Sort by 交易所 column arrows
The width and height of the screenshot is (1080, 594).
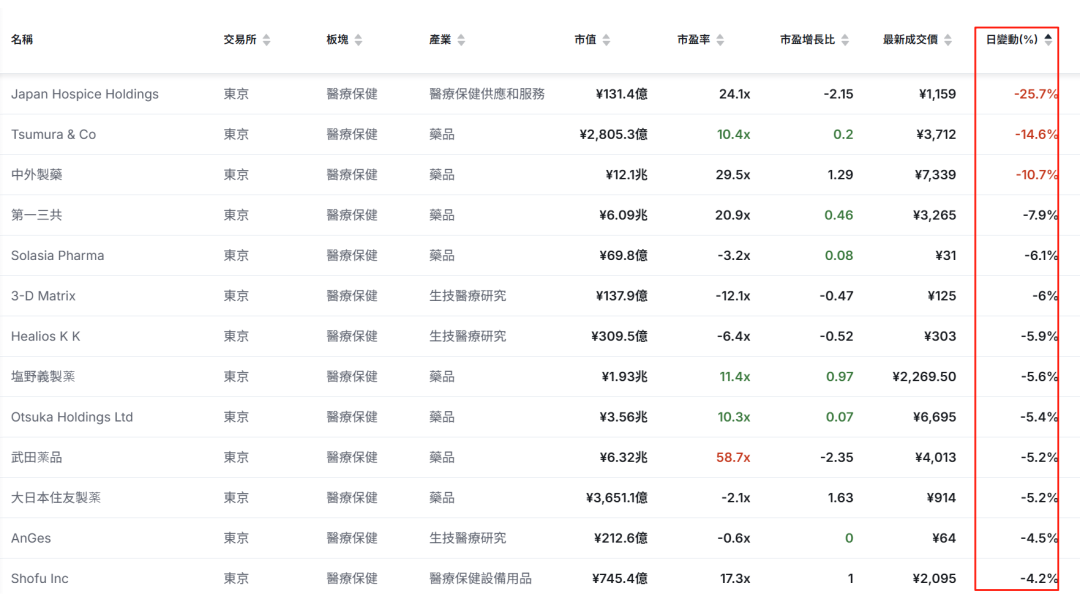[x=267, y=40]
